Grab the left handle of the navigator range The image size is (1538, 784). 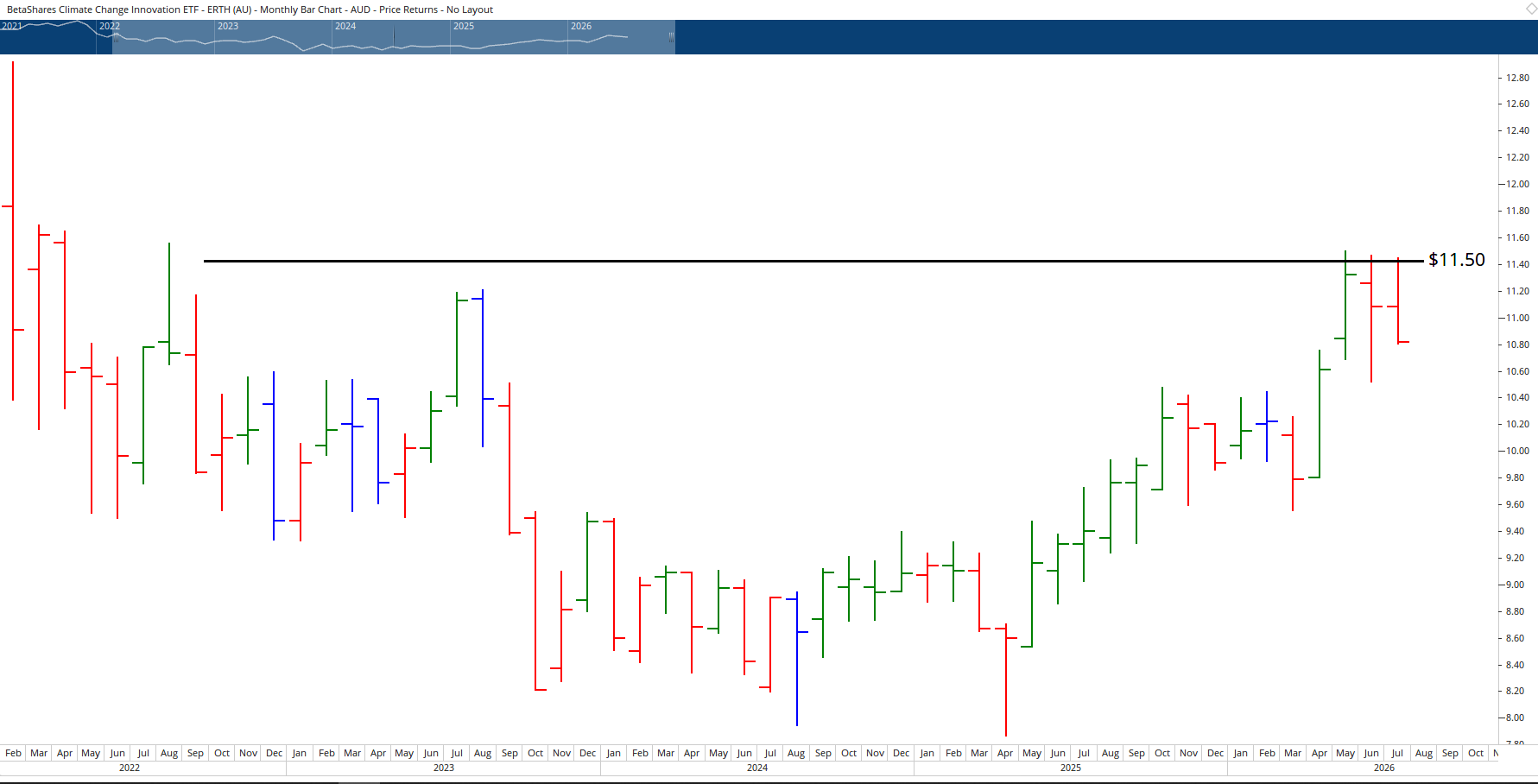click(116, 37)
